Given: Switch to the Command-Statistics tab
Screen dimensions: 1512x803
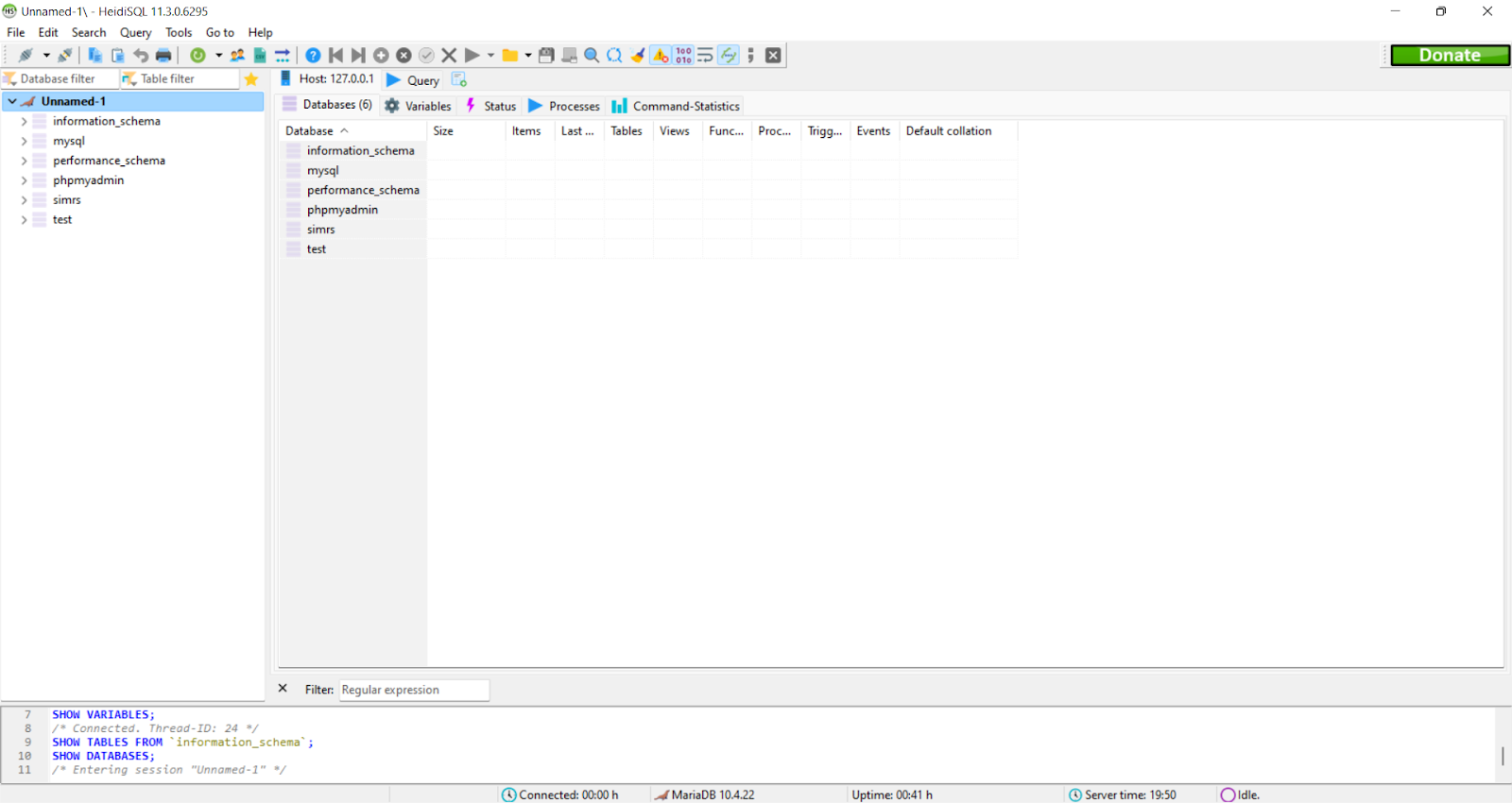Looking at the screenshot, I should point(675,106).
